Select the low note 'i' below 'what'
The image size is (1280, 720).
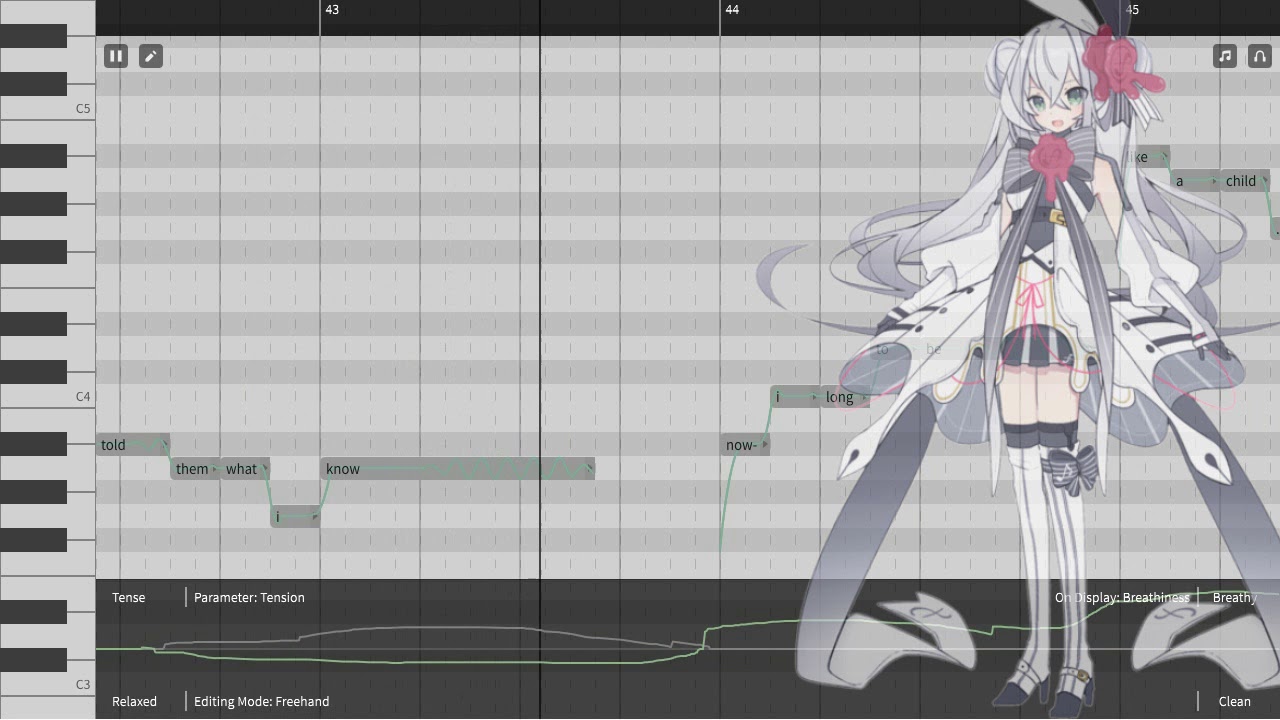[x=295, y=517]
